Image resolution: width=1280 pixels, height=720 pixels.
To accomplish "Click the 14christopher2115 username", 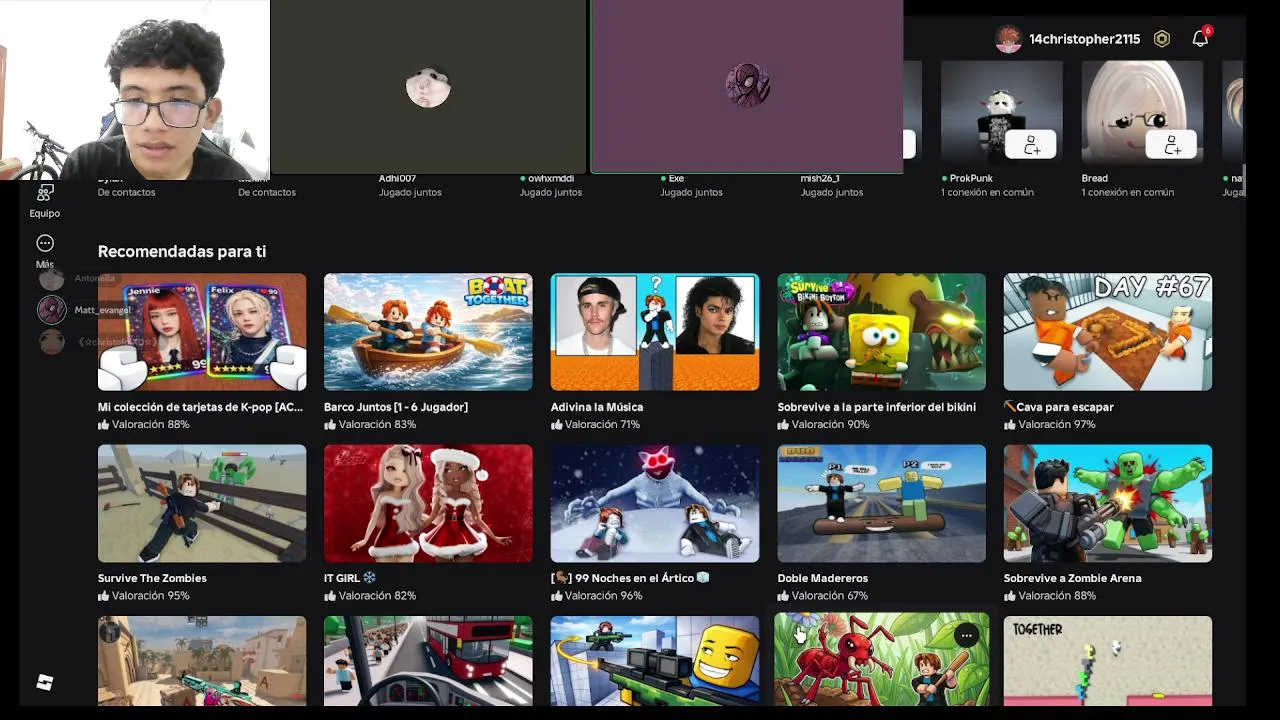I will point(1085,39).
